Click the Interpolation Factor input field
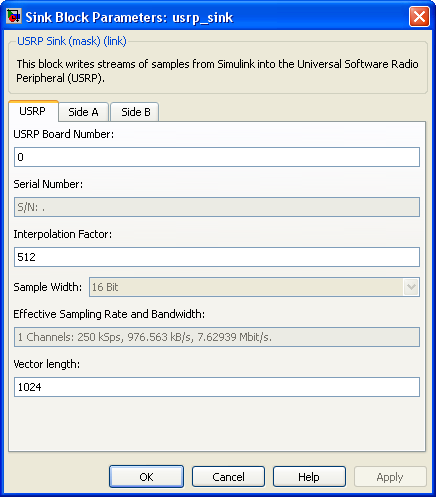This screenshot has width=436, height=497. pos(217,257)
